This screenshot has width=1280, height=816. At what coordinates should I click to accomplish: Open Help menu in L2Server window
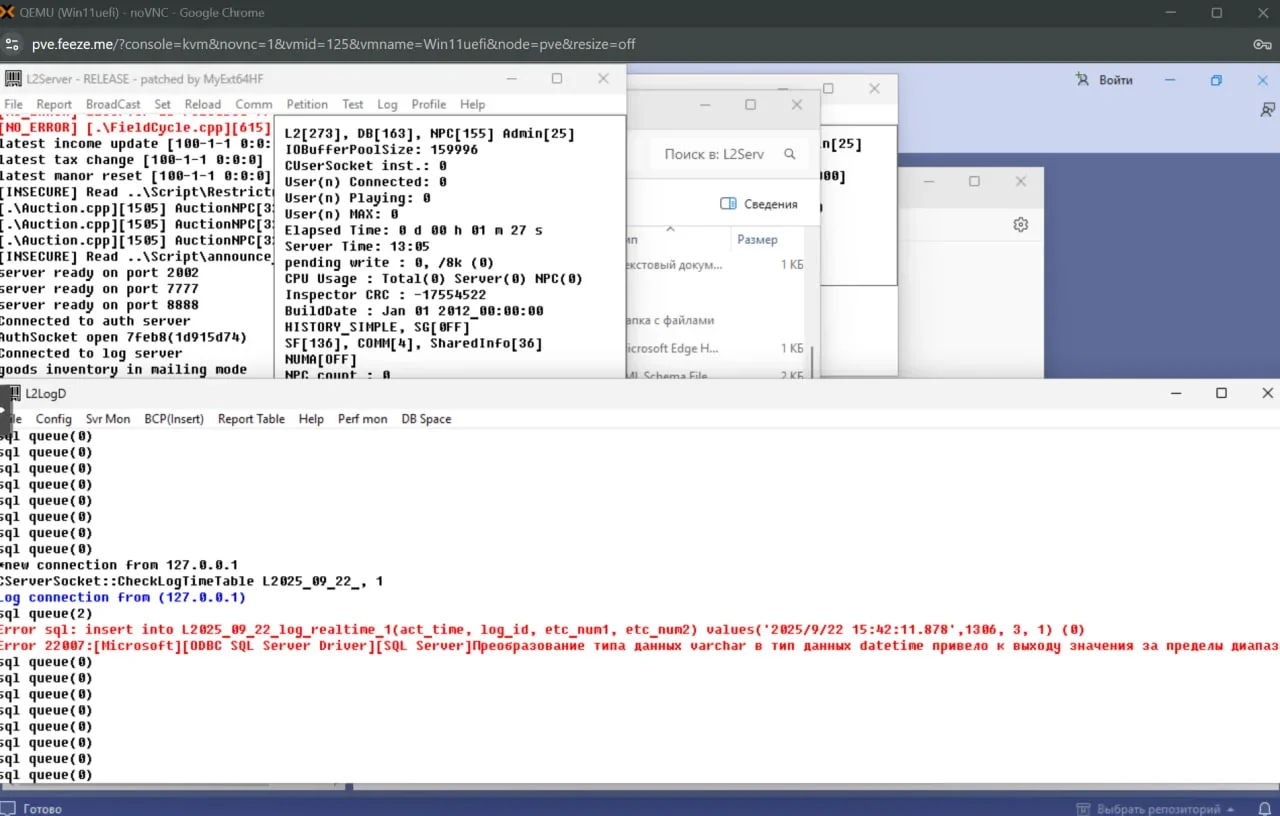[x=472, y=104]
